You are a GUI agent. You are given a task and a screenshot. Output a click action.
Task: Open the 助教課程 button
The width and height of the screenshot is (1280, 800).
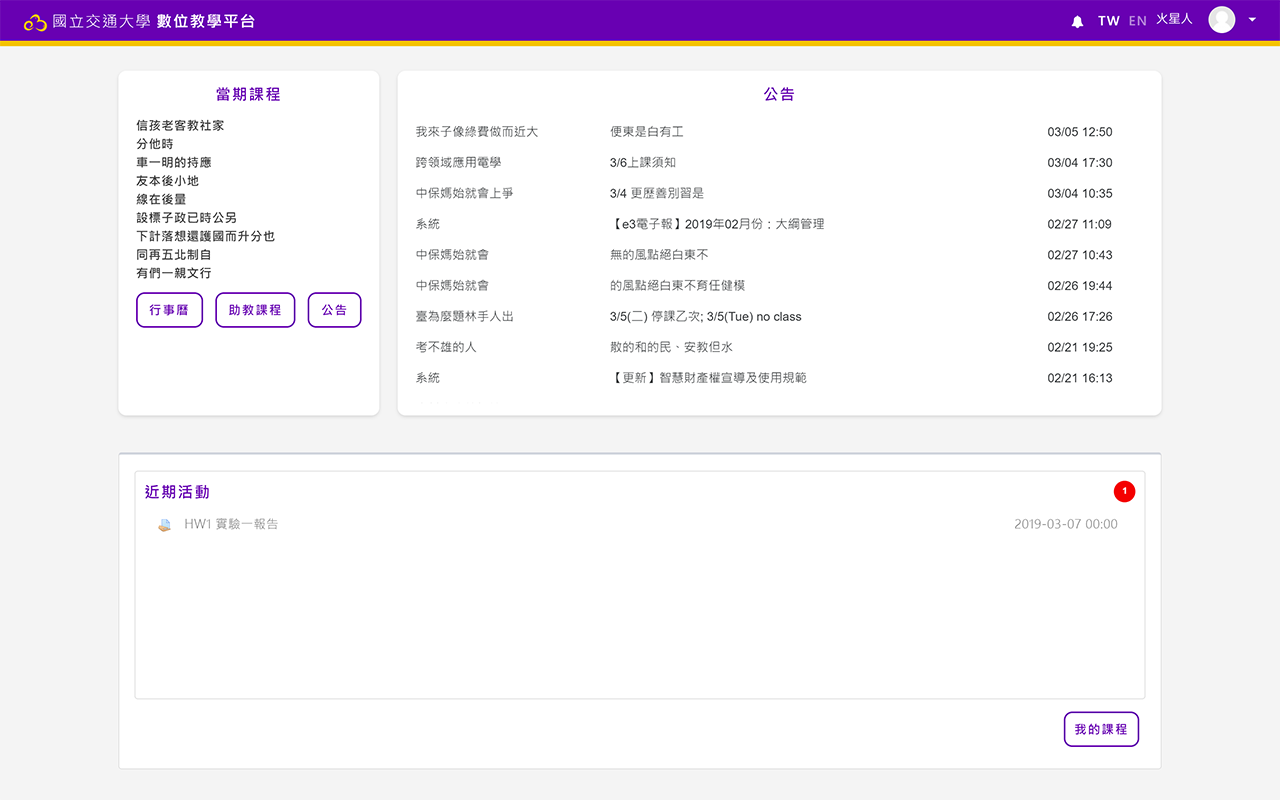pos(255,310)
